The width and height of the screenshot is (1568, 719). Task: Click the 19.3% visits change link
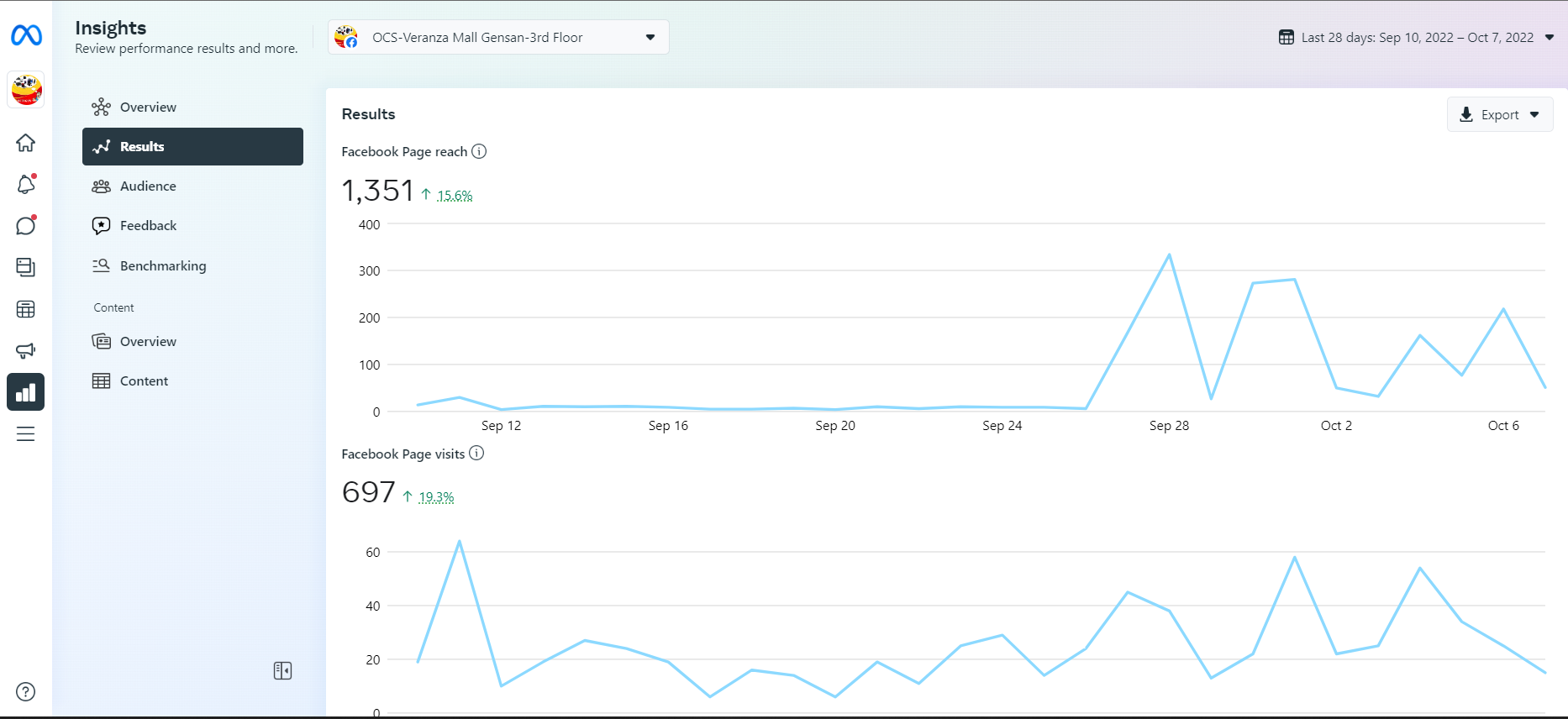pyautogui.click(x=436, y=497)
